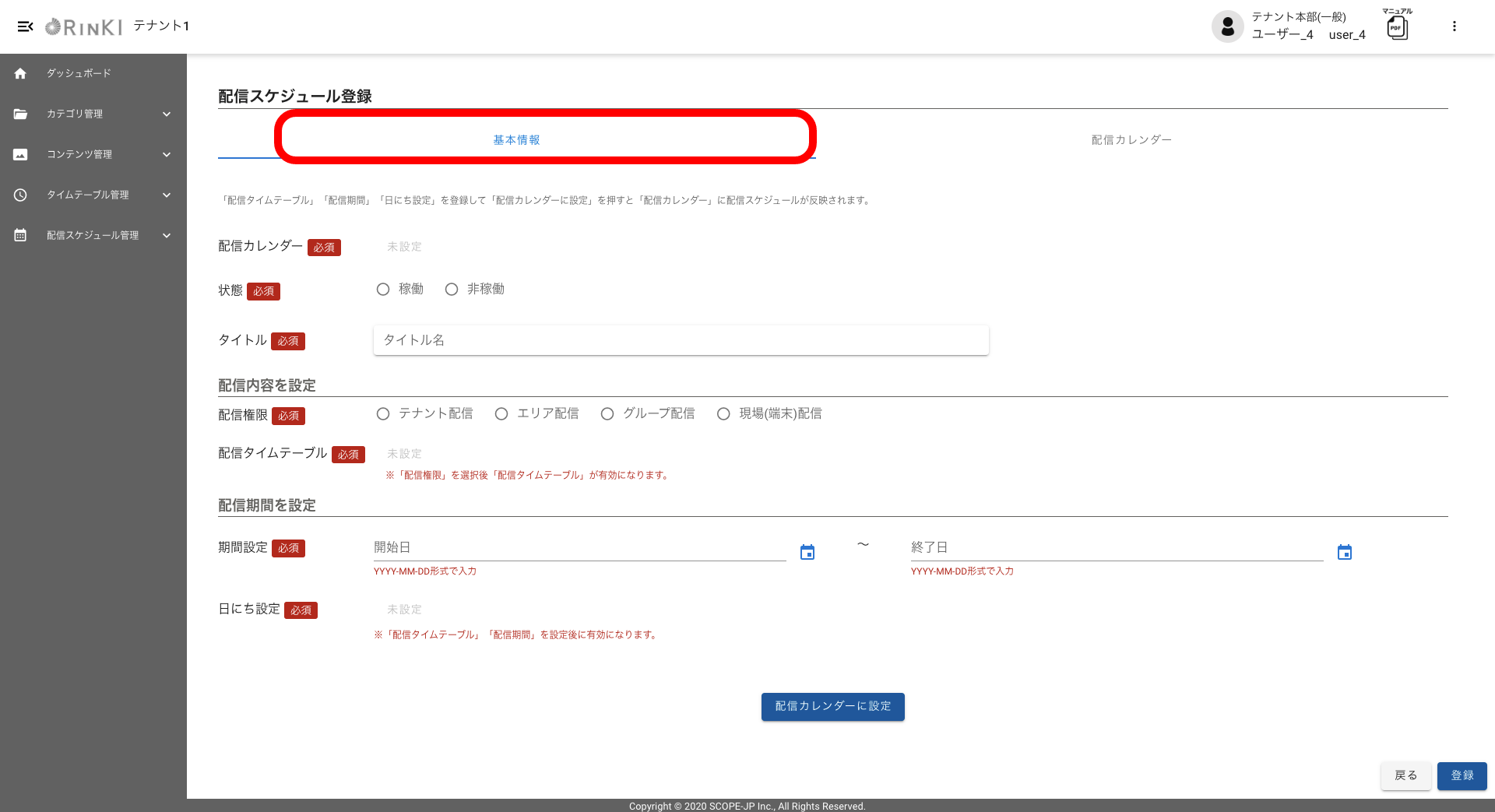Expand the コンテンツ管理 sidebar menu
The image size is (1495, 812).
[x=93, y=154]
